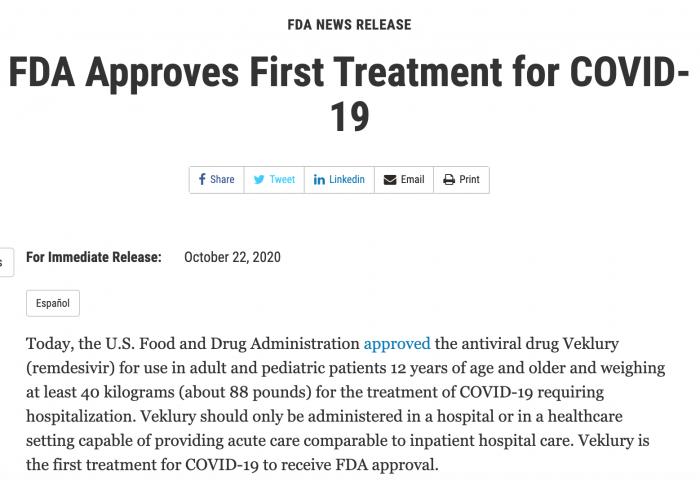The height and width of the screenshot is (480, 700).
Task: Open the blue "approved" hyperlink
Action: click(397, 344)
